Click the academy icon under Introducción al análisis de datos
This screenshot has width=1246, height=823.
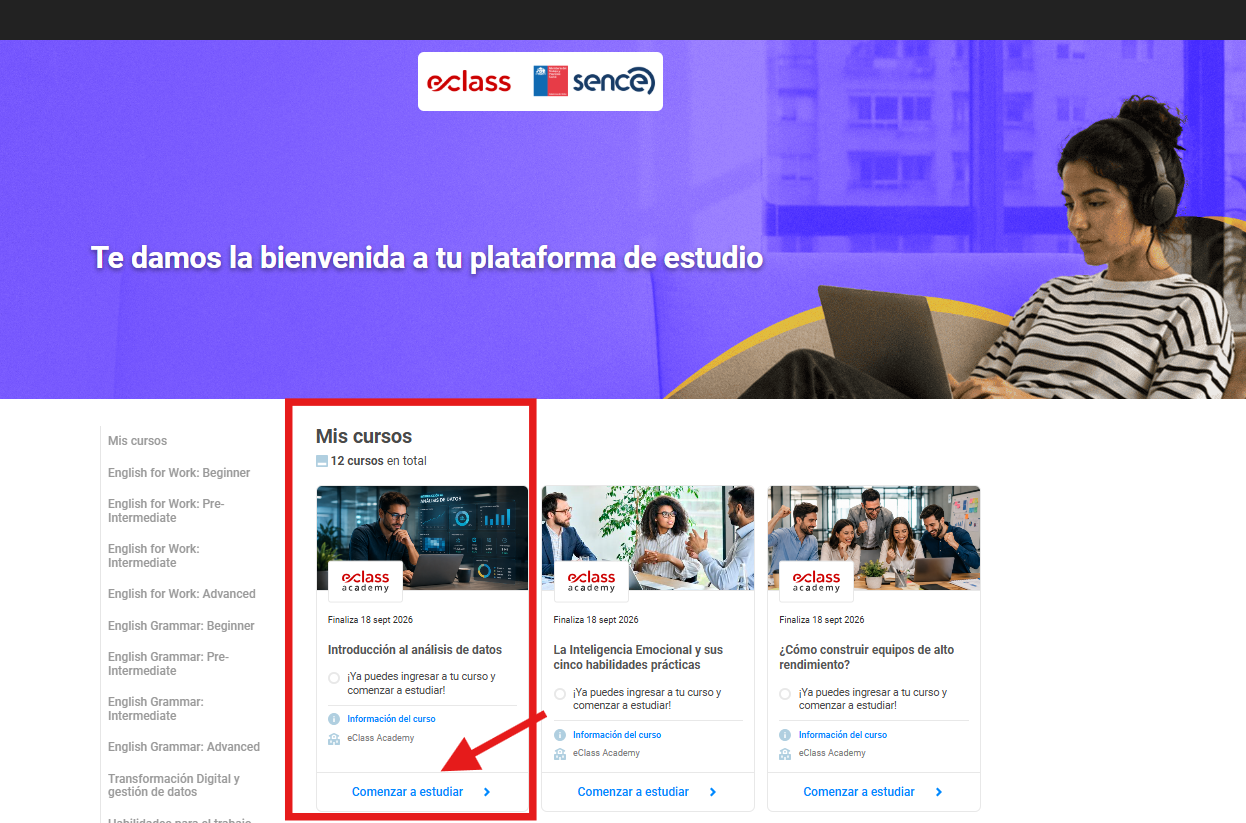coord(334,739)
